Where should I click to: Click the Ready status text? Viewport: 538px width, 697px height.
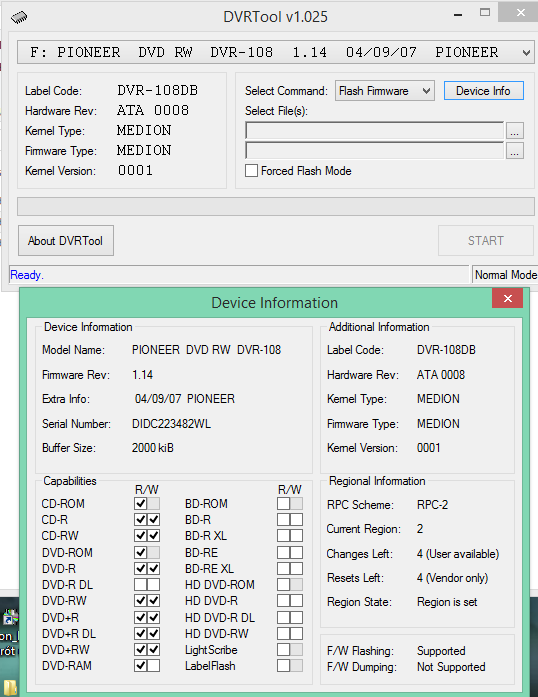27,275
